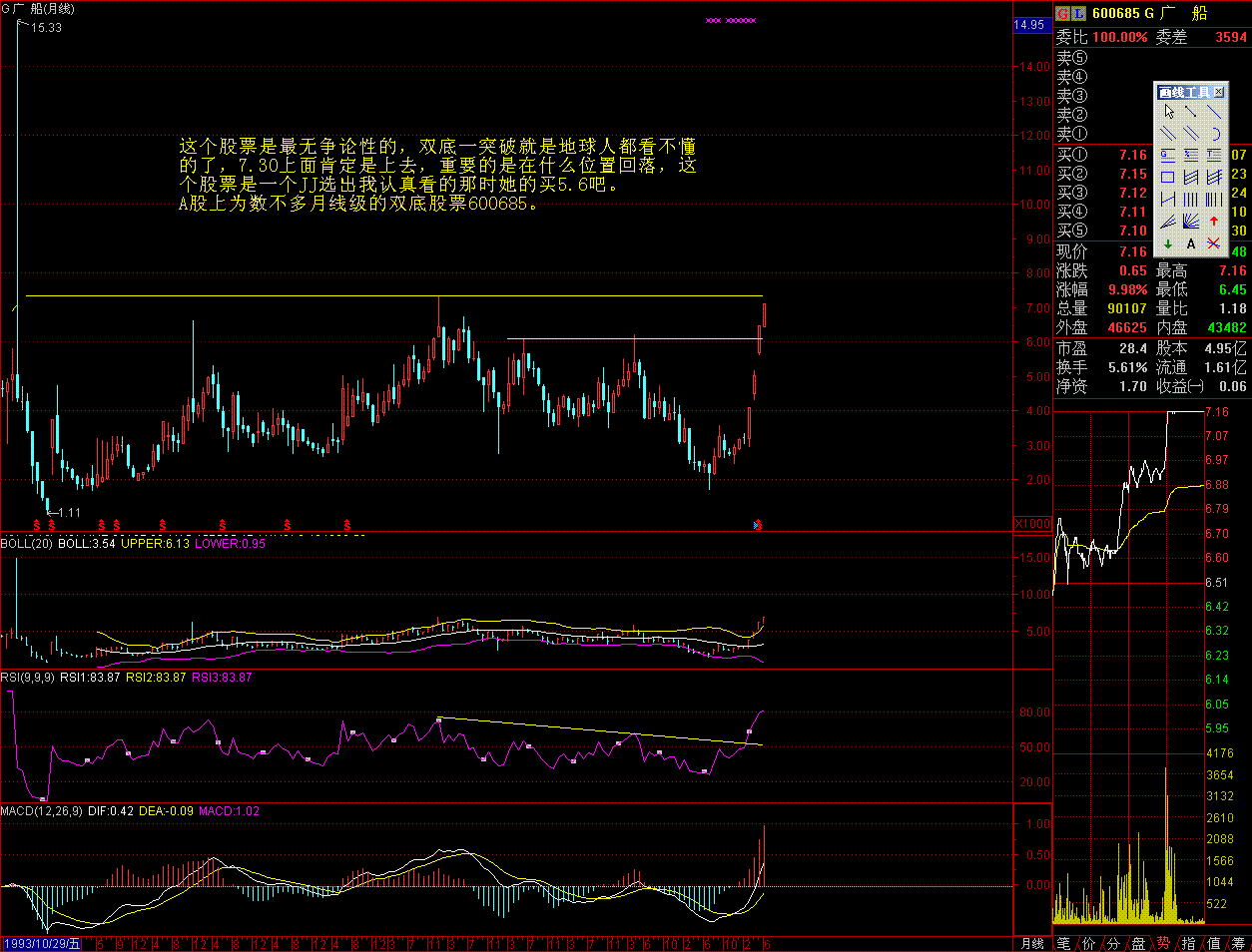Click the RSI(9,9,9) indicator label
The height and width of the screenshot is (952, 1252).
(x=28, y=678)
